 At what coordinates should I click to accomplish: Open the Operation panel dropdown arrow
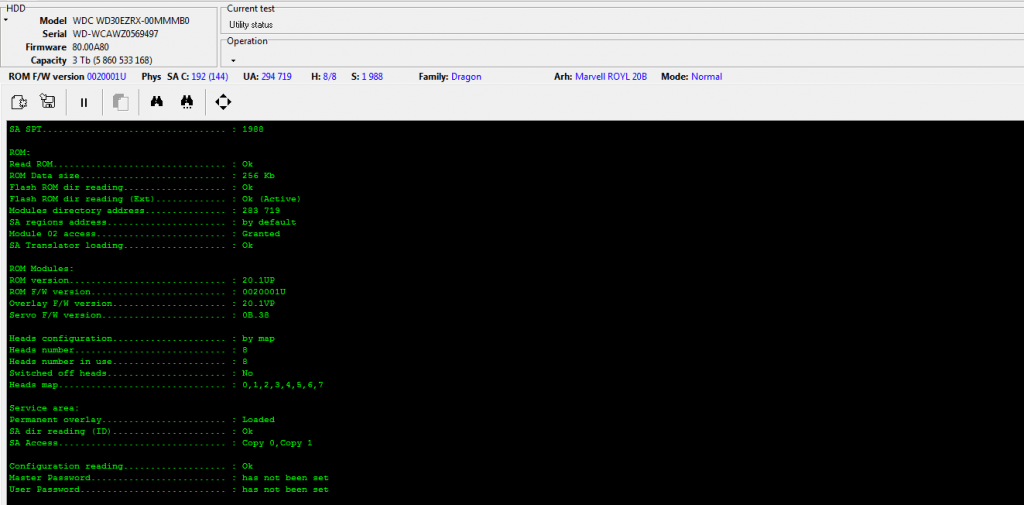coord(233,61)
